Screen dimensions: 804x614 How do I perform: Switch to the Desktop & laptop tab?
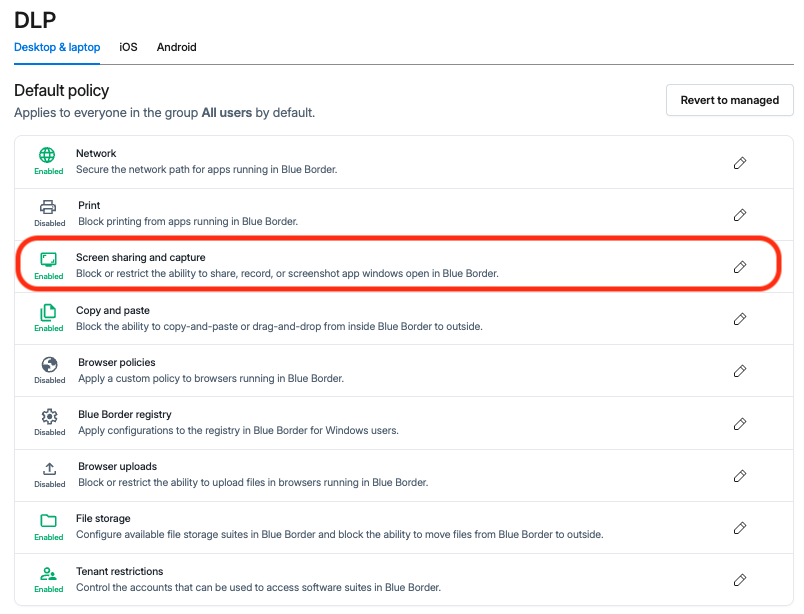point(57,47)
